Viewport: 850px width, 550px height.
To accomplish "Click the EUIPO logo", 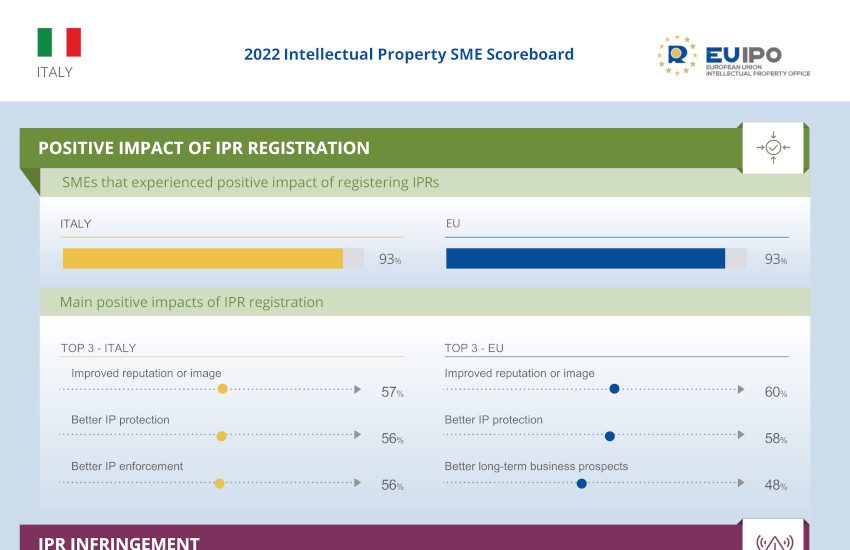I will click(x=733, y=57).
